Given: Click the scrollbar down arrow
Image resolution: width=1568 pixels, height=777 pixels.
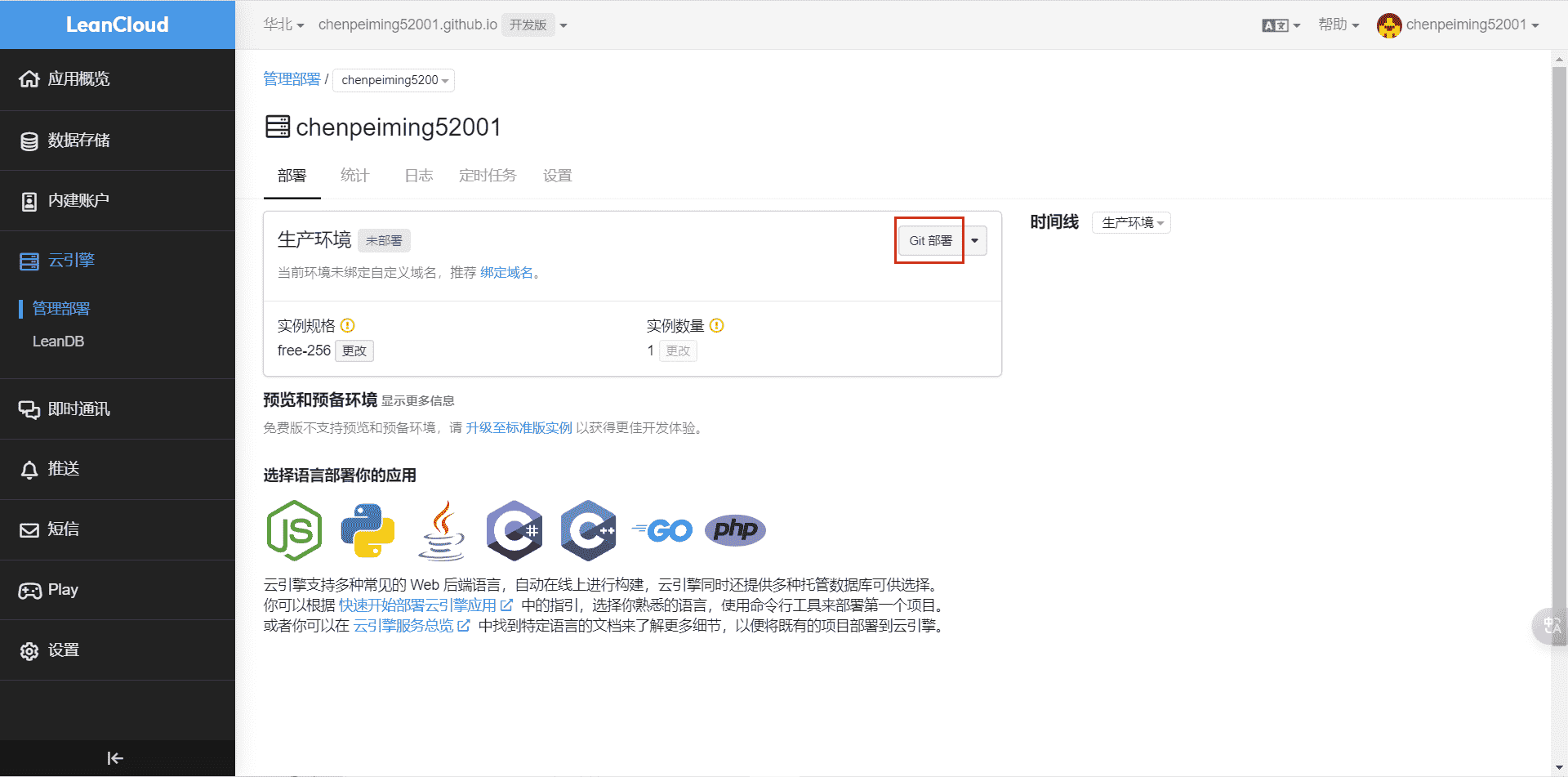Looking at the screenshot, I should click(x=1559, y=768).
